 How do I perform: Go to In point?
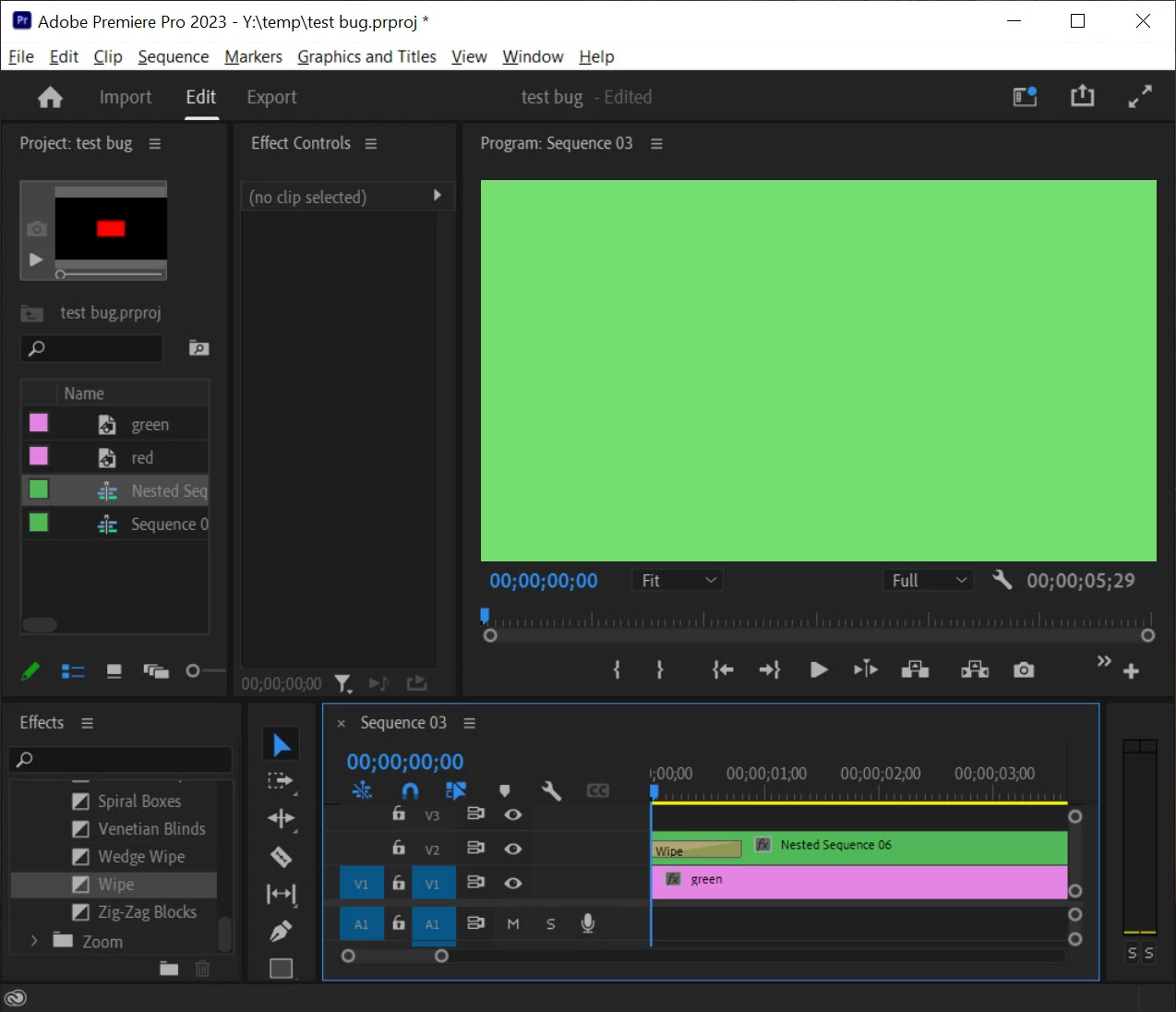pos(723,669)
